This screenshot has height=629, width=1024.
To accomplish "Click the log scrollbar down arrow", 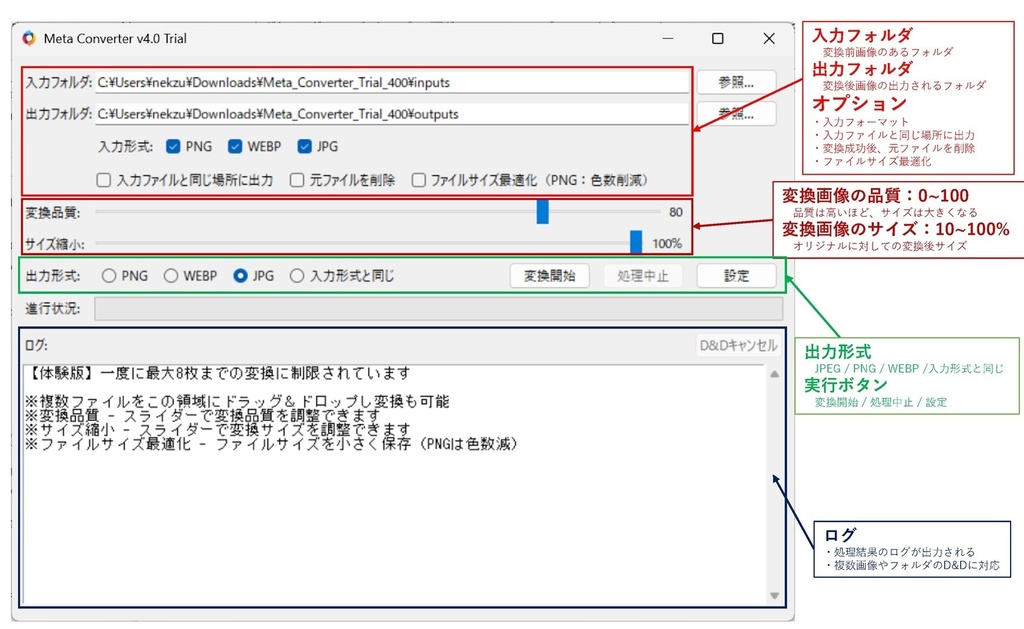I will (775, 595).
